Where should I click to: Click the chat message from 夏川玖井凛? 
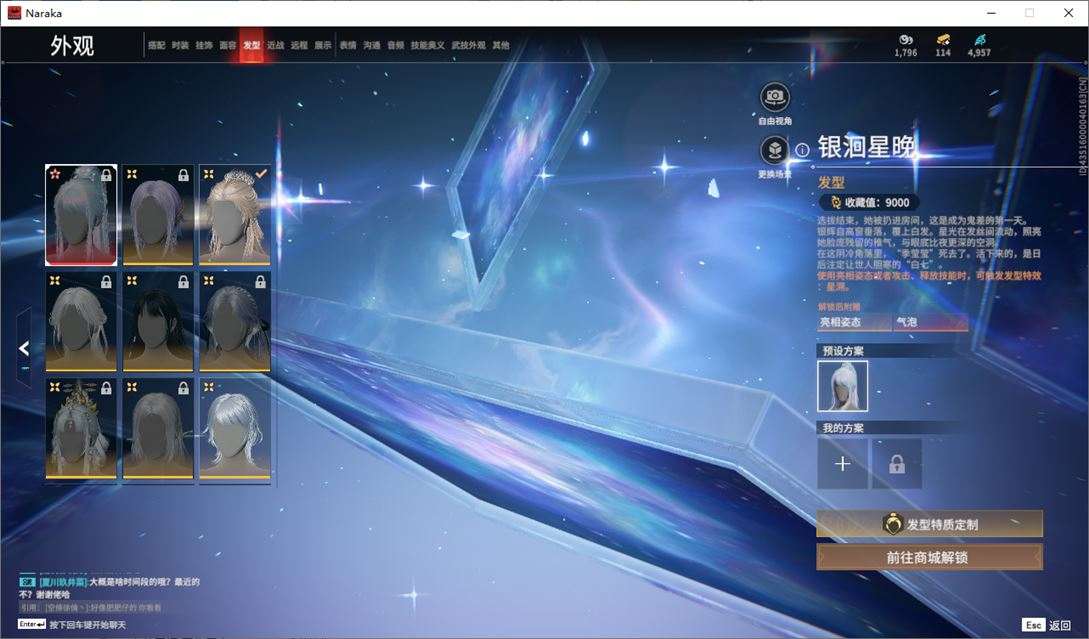pyautogui.click(x=110, y=588)
